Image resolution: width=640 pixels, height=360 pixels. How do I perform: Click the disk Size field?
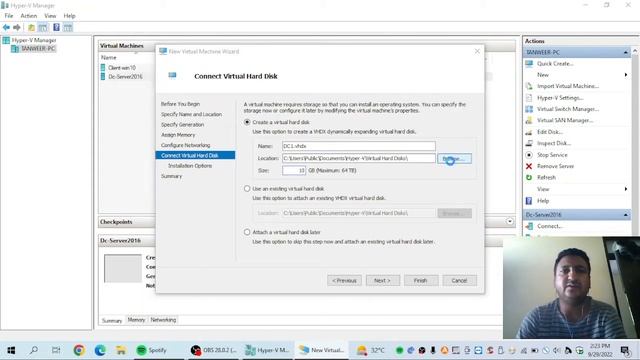[x=294, y=170]
